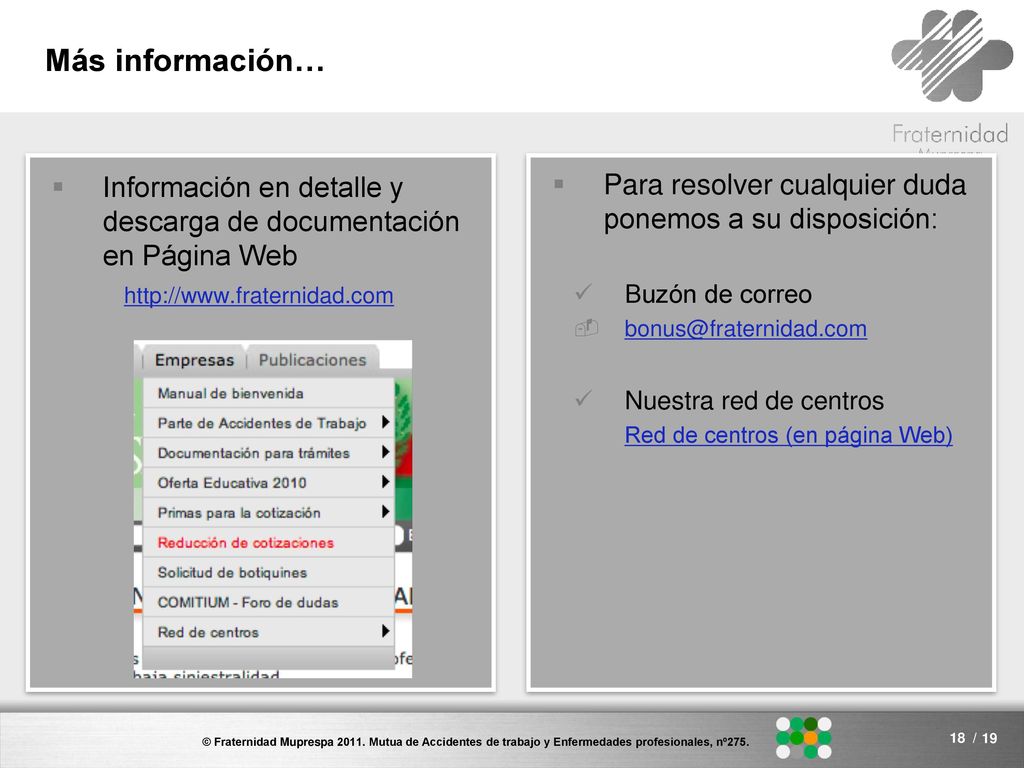Click the Nuestra red de centros text

tap(754, 400)
